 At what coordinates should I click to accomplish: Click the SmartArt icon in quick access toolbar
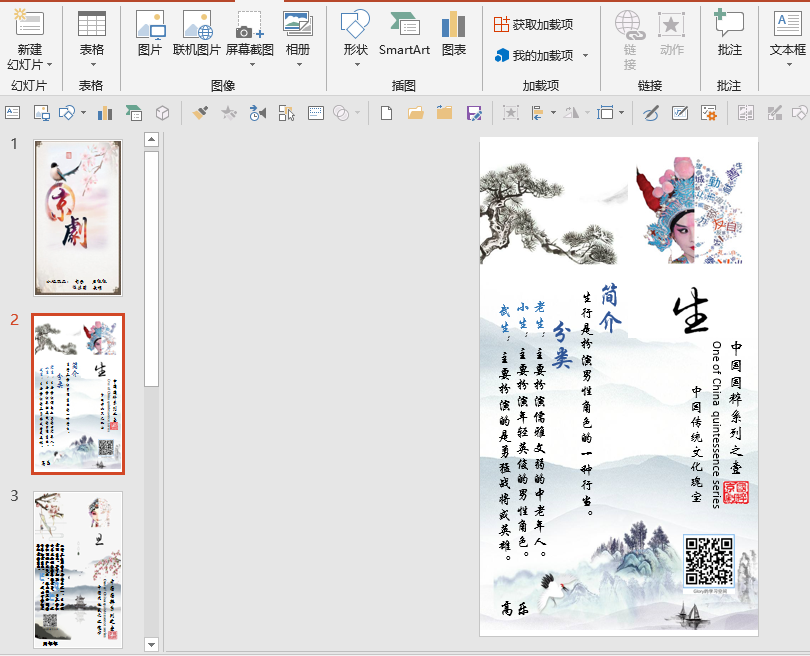pos(134,113)
